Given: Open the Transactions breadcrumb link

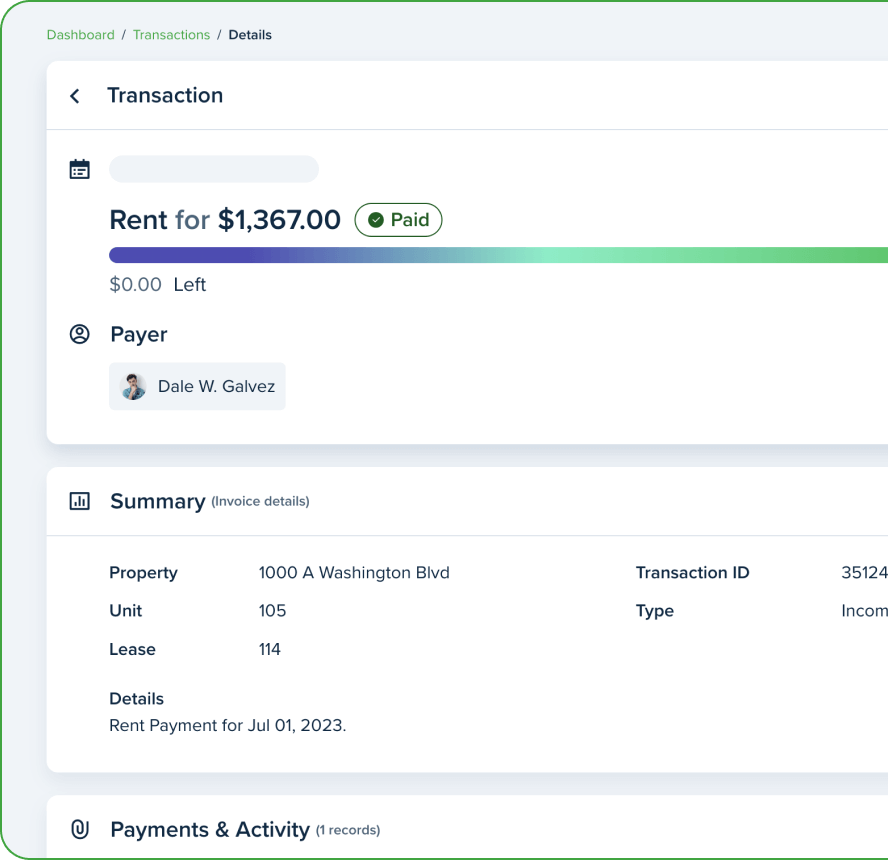Looking at the screenshot, I should (x=171, y=34).
